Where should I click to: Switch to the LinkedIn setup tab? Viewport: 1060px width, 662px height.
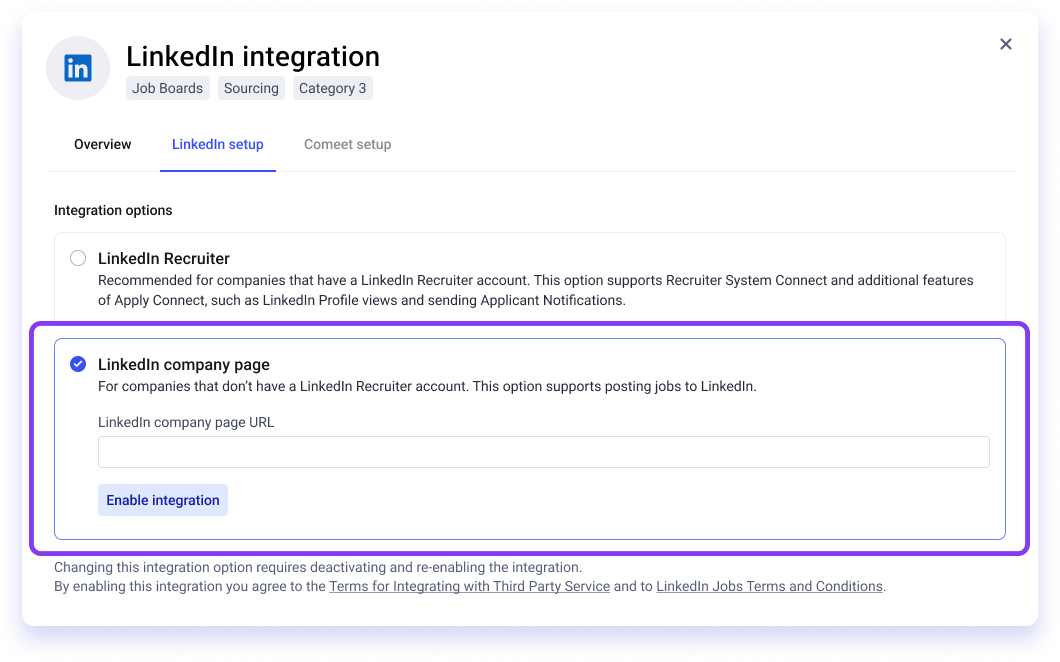click(x=218, y=144)
